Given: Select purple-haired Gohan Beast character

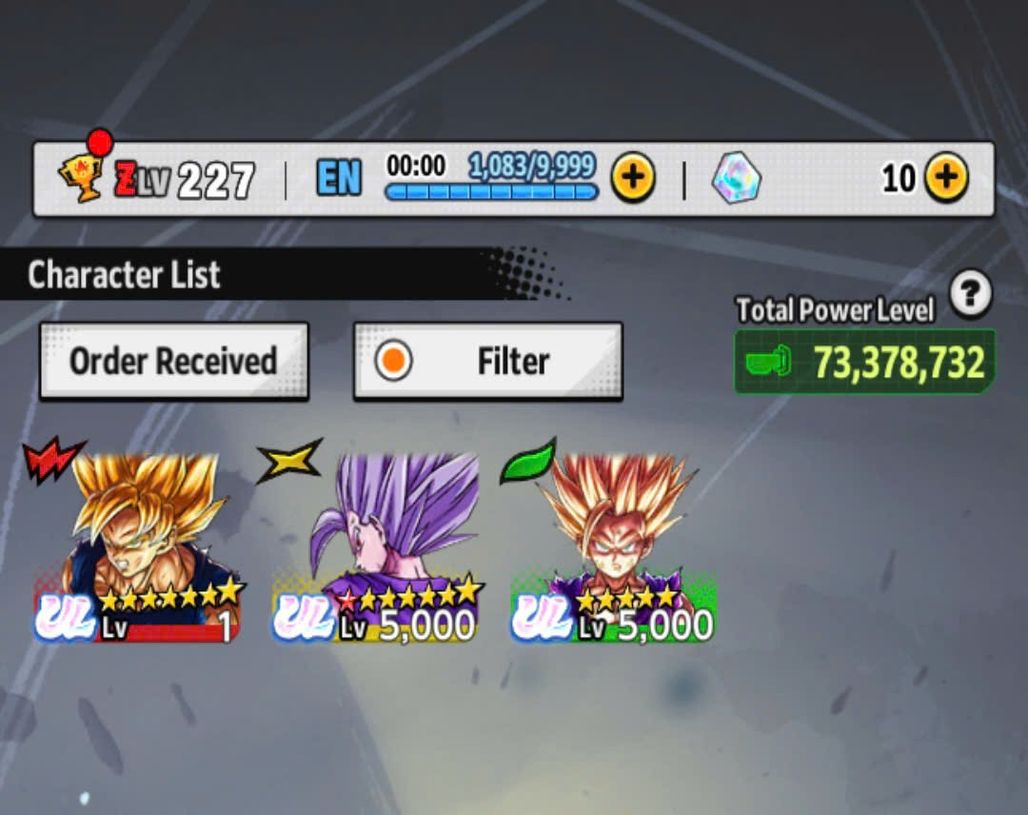Looking at the screenshot, I should (x=376, y=547).
